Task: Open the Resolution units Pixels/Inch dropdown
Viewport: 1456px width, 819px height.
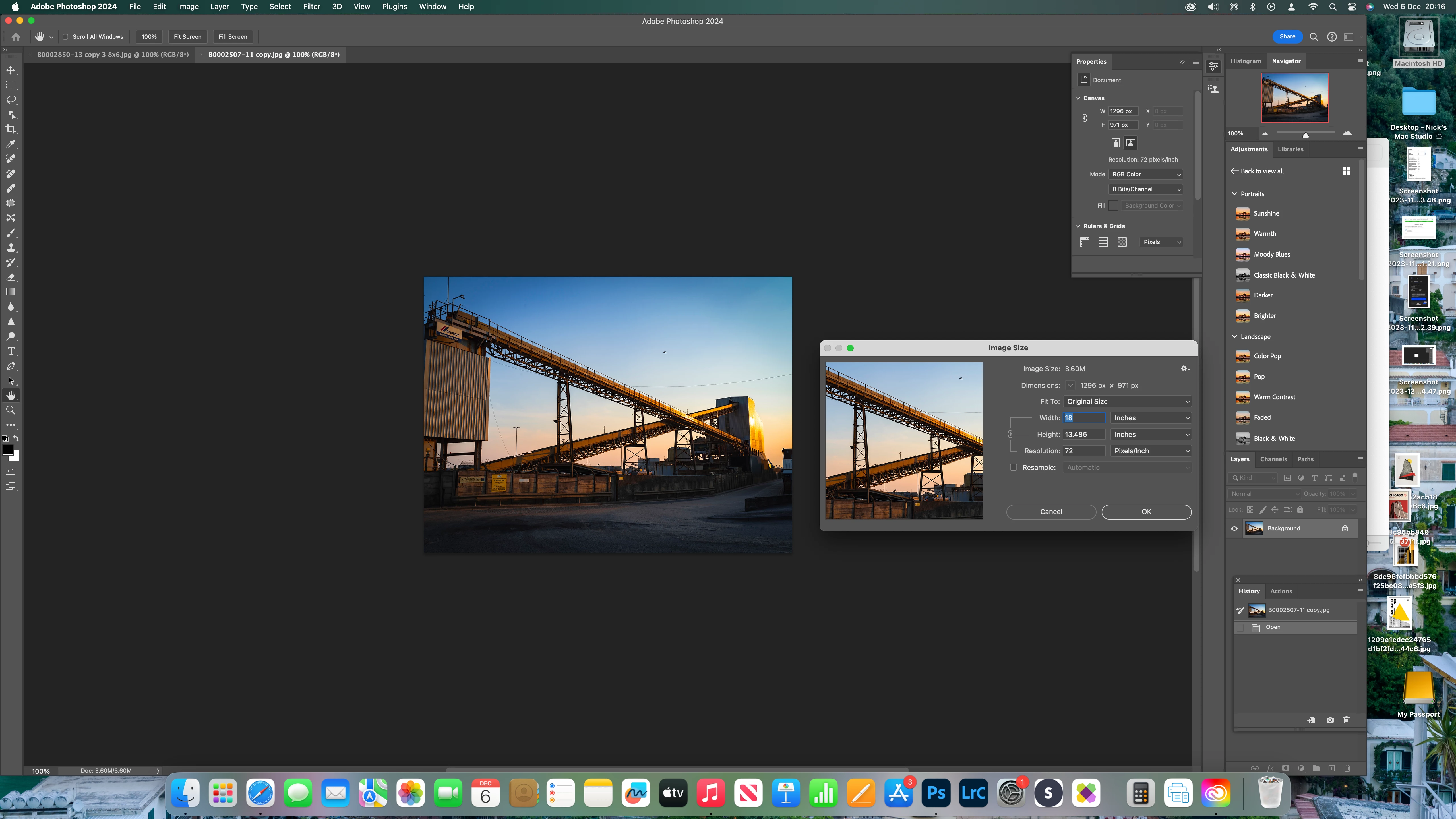Action: [x=1151, y=451]
